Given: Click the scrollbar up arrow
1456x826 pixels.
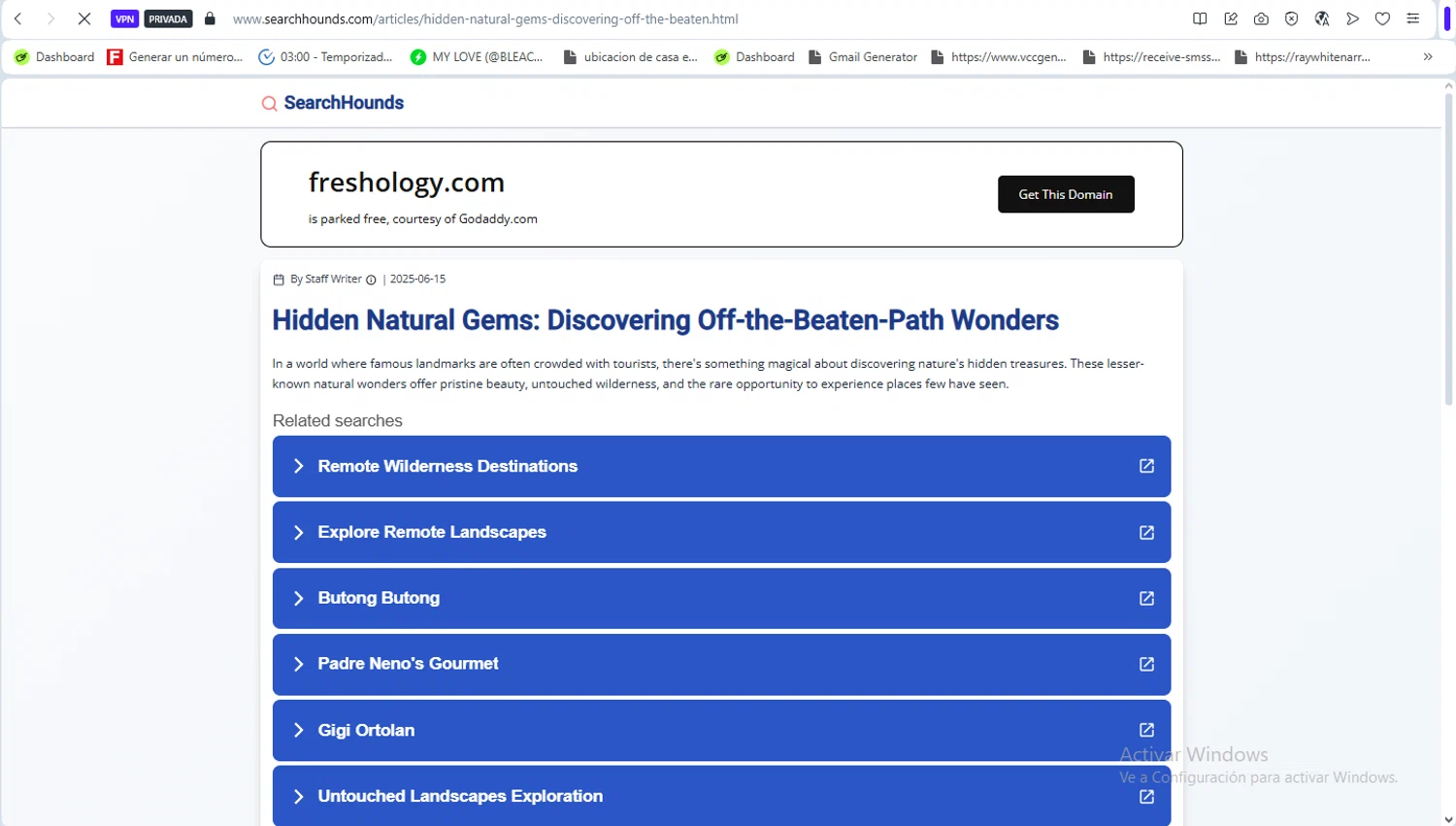Looking at the screenshot, I should pyautogui.click(x=1448, y=85).
